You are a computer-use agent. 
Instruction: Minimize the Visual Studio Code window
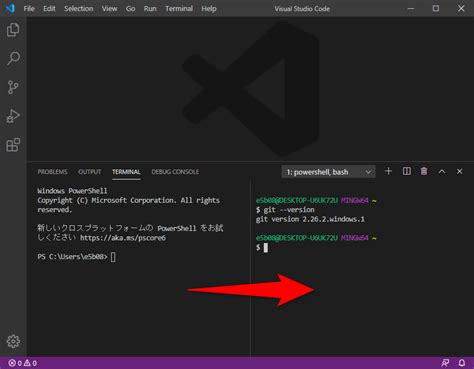[411, 8]
